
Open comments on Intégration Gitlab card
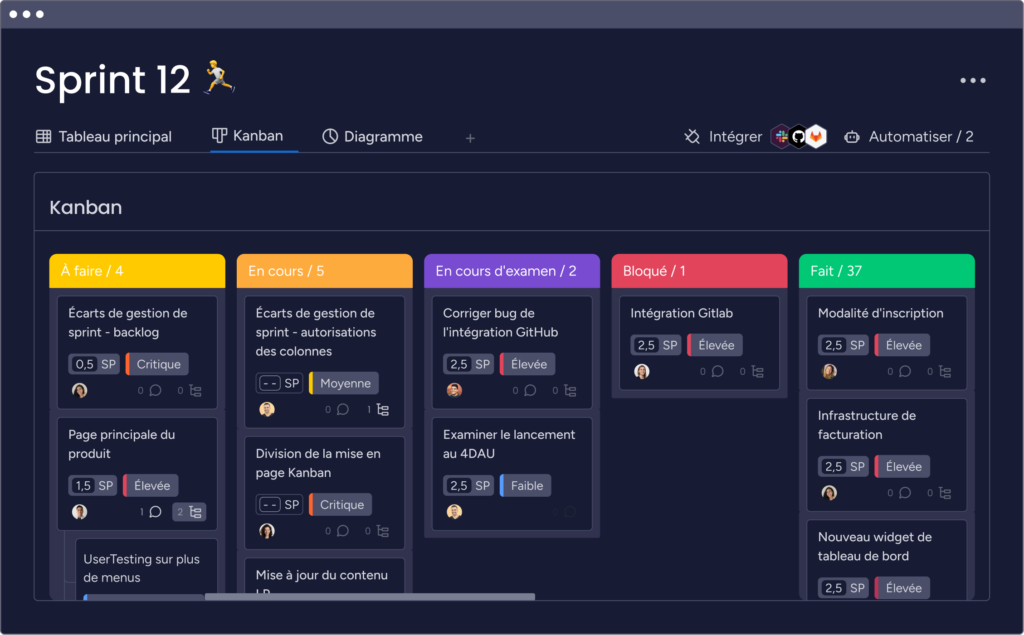(x=717, y=372)
